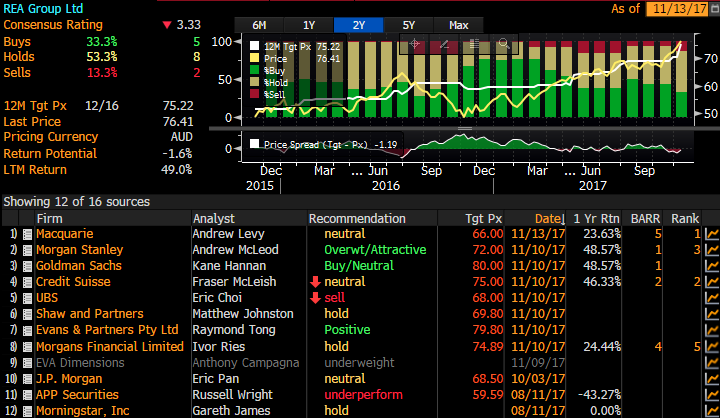The image size is (720, 418).
Task: Click the Return Potential -1.6% value
Action: pos(177,153)
